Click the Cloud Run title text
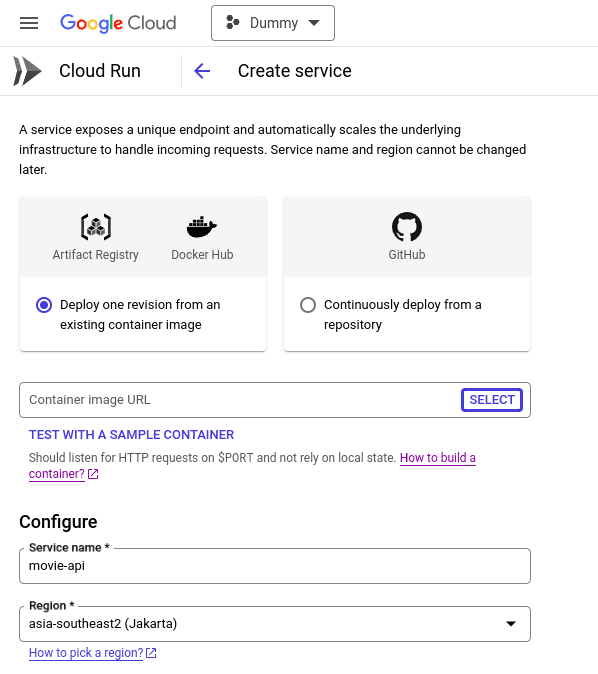598x674 pixels. [100, 71]
